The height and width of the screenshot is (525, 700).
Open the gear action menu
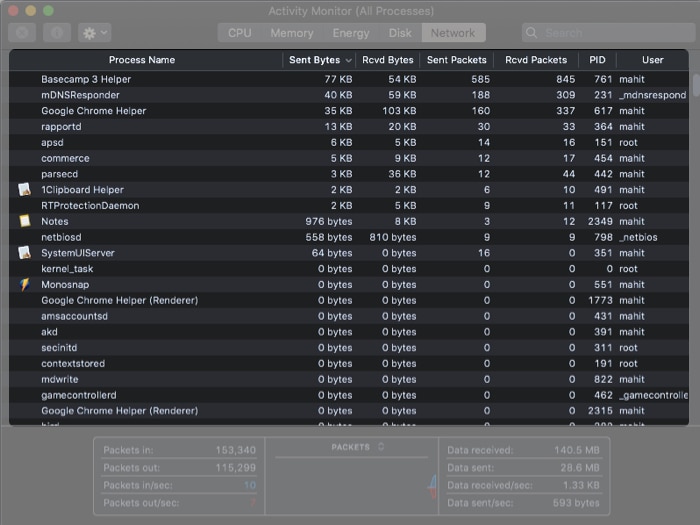pyautogui.click(x=94, y=33)
